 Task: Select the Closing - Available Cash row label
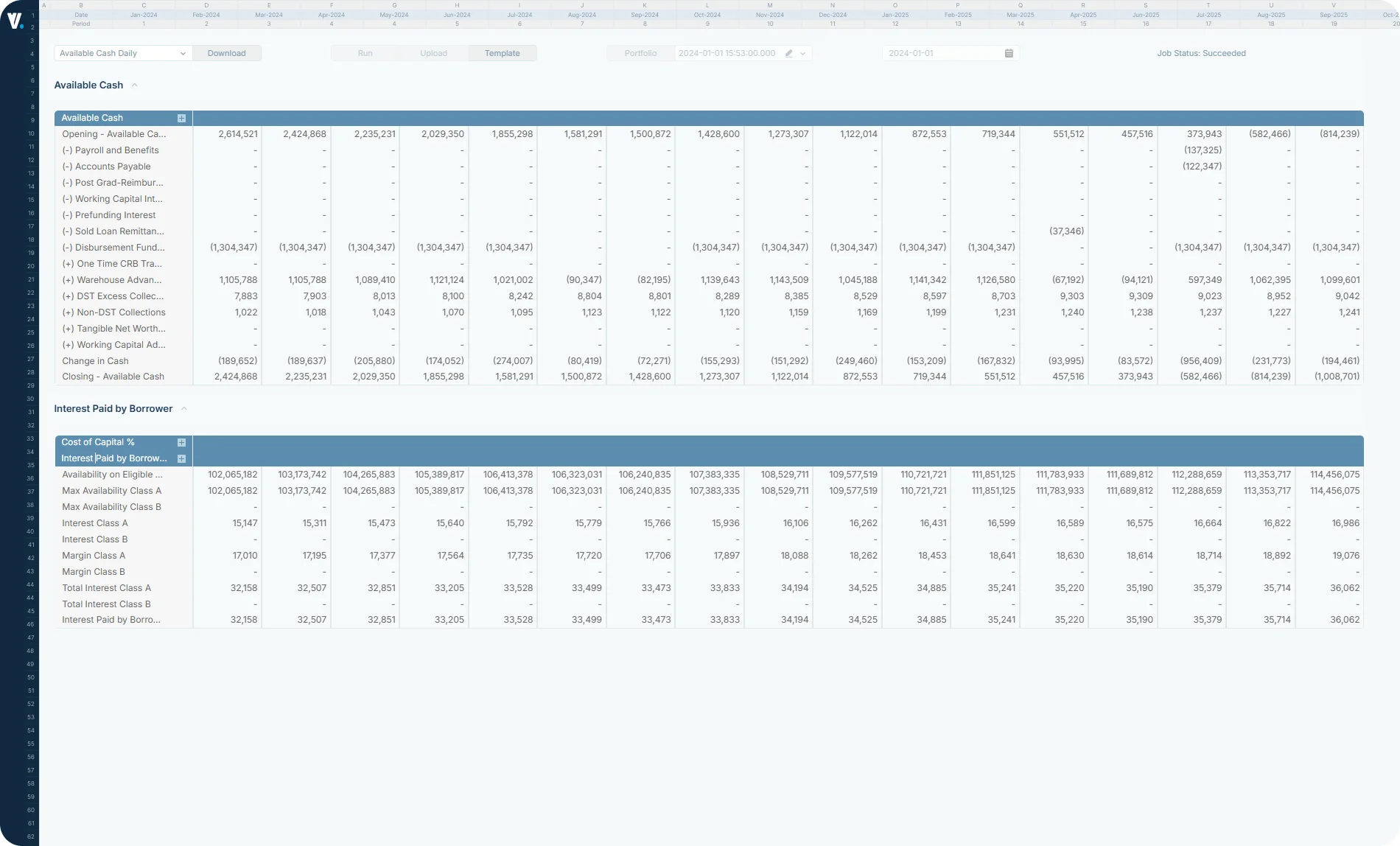[x=112, y=377]
